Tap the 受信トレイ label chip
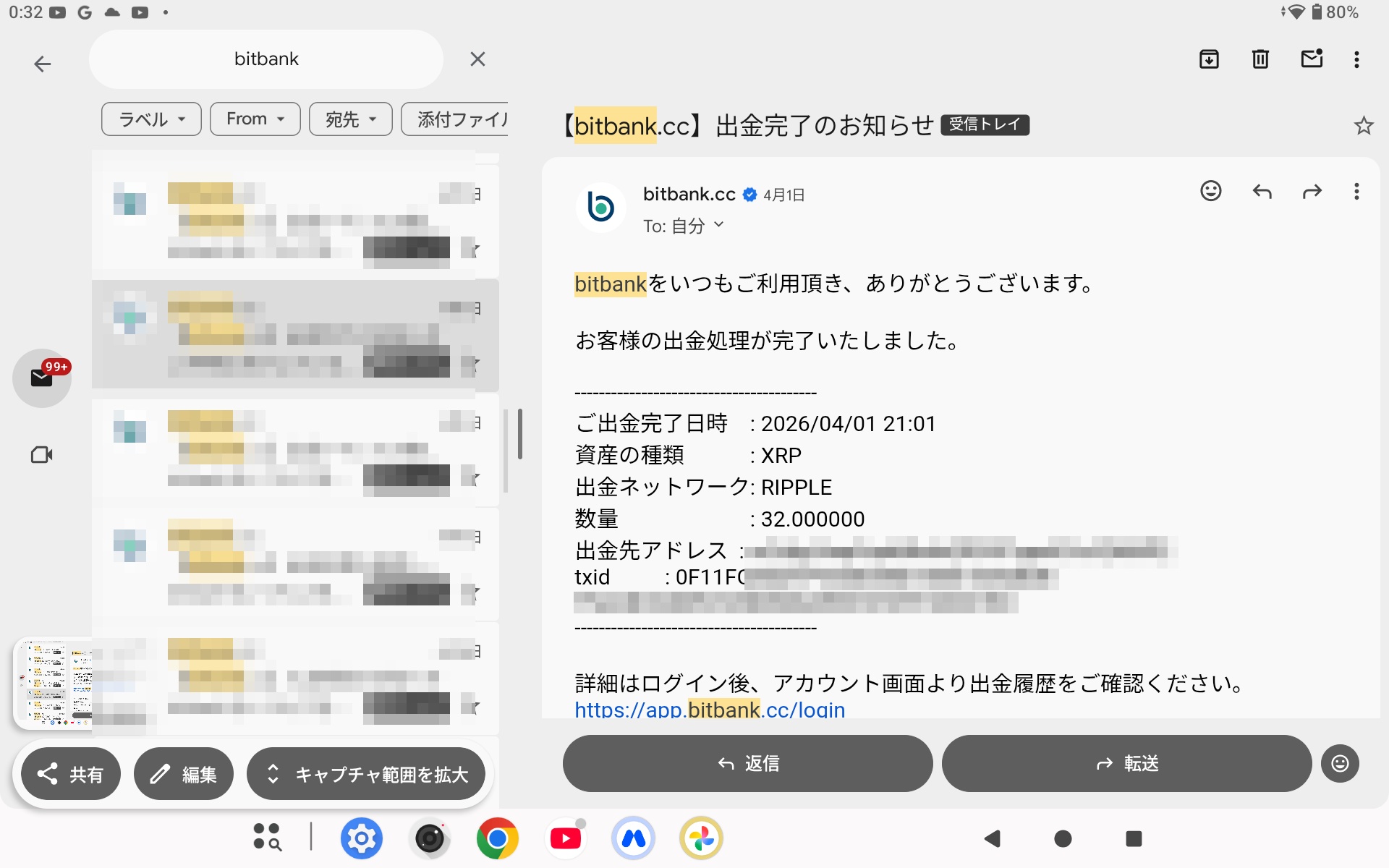Viewport: 1389px width, 868px height. click(985, 125)
